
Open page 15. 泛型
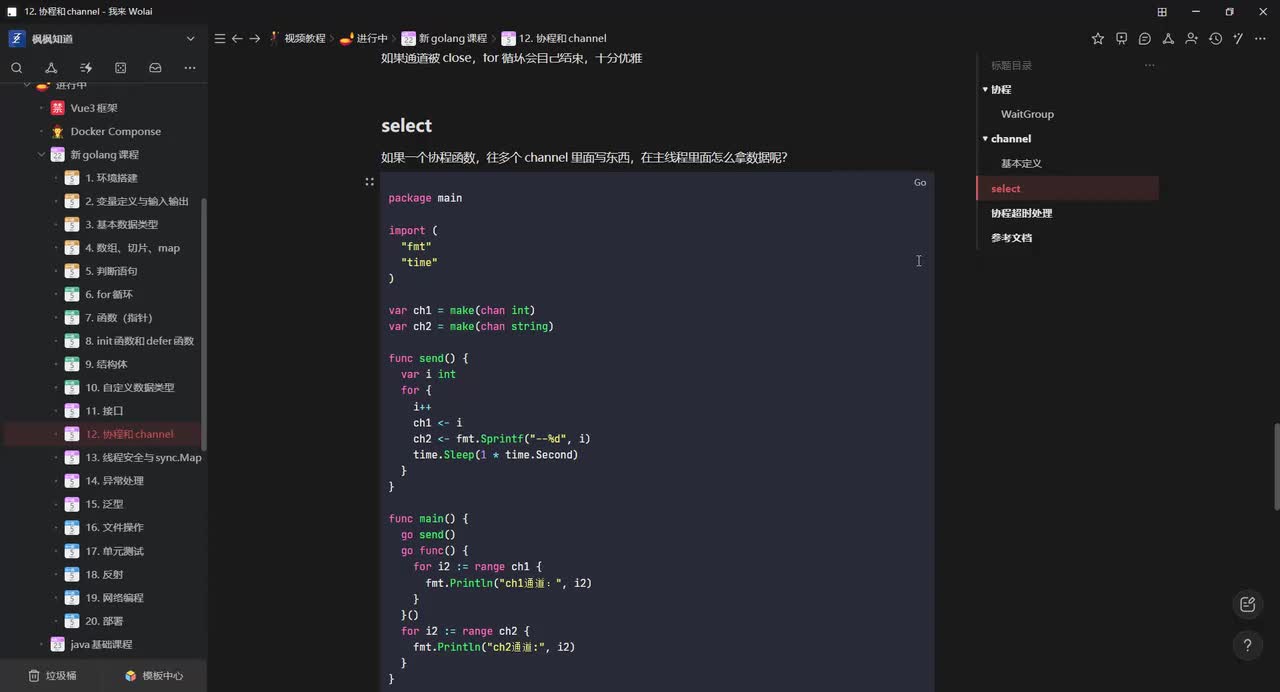104,504
